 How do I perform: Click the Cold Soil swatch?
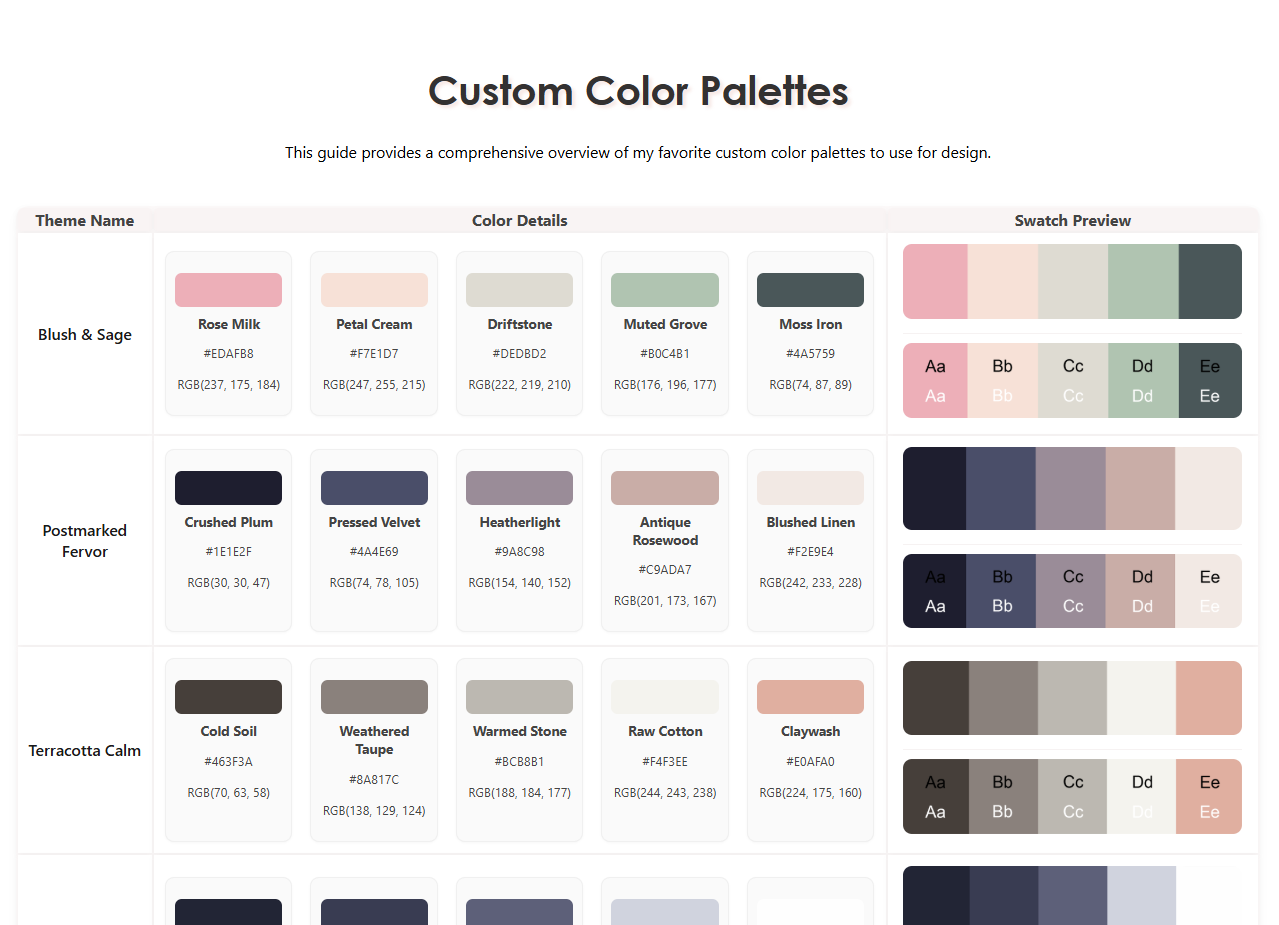coord(228,697)
